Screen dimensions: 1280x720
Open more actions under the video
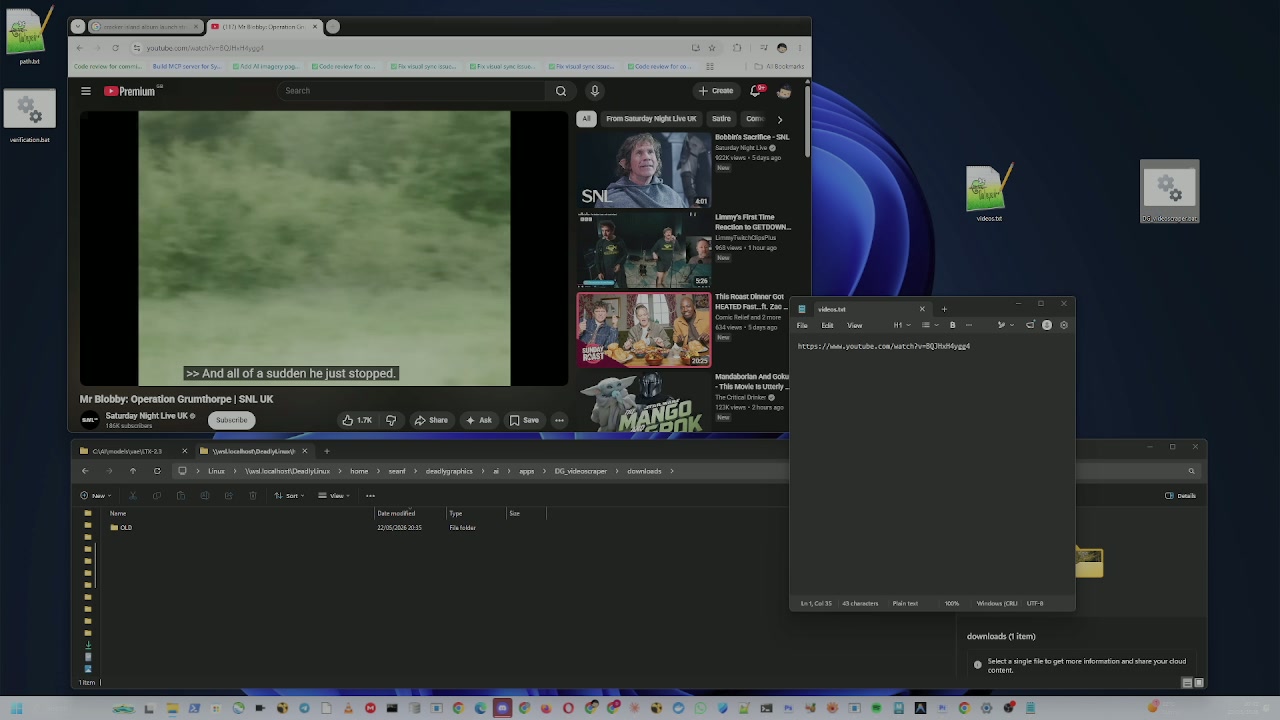(559, 420)
